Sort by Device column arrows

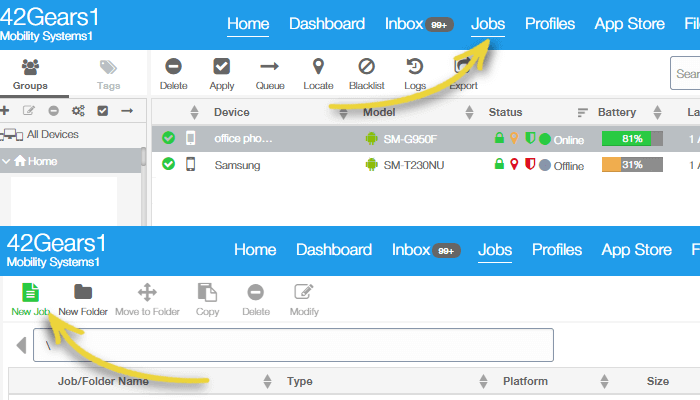(x=343, y=112)
